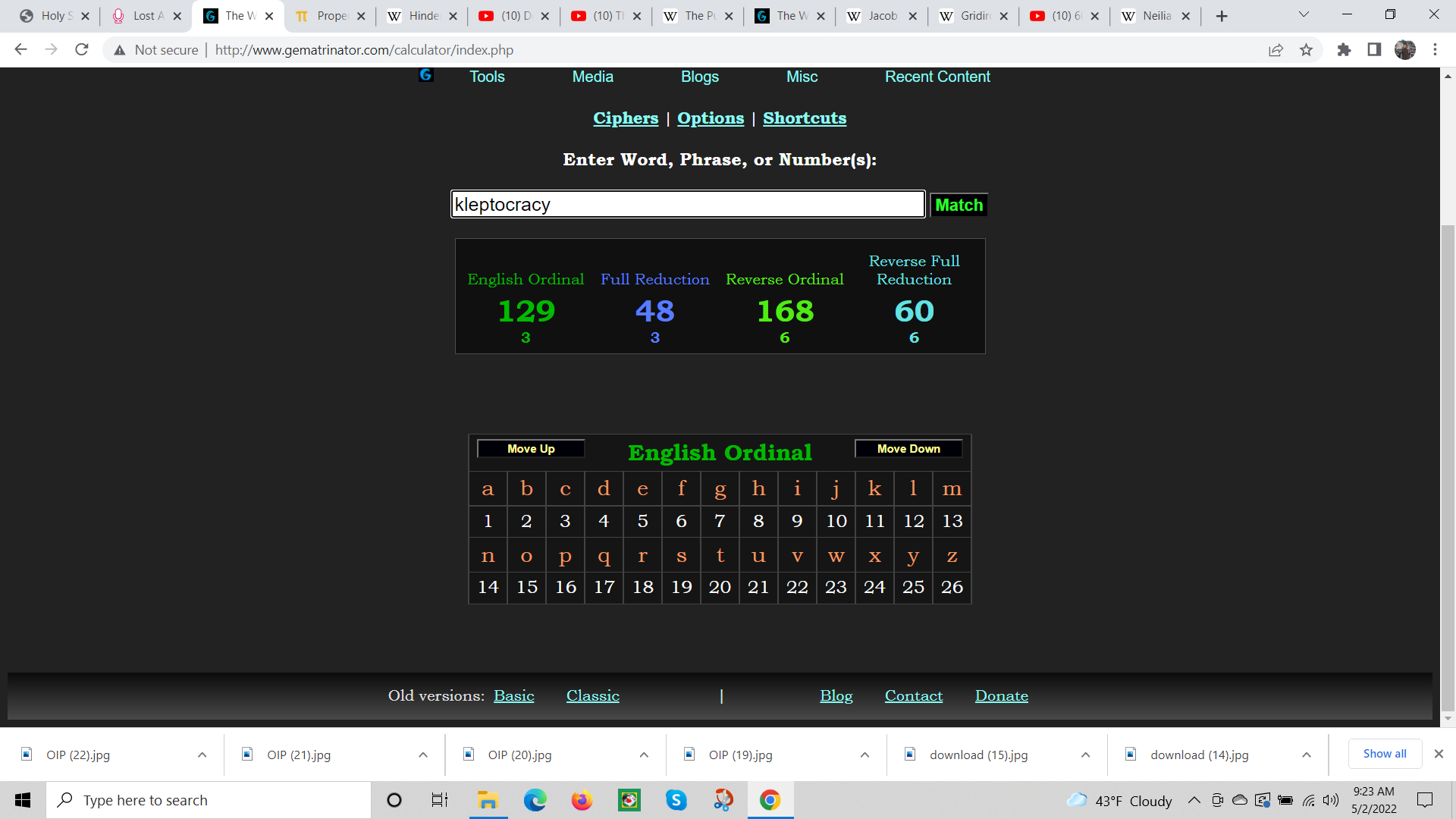Click into the kleptocracy phrase input field

coord(687,205)
